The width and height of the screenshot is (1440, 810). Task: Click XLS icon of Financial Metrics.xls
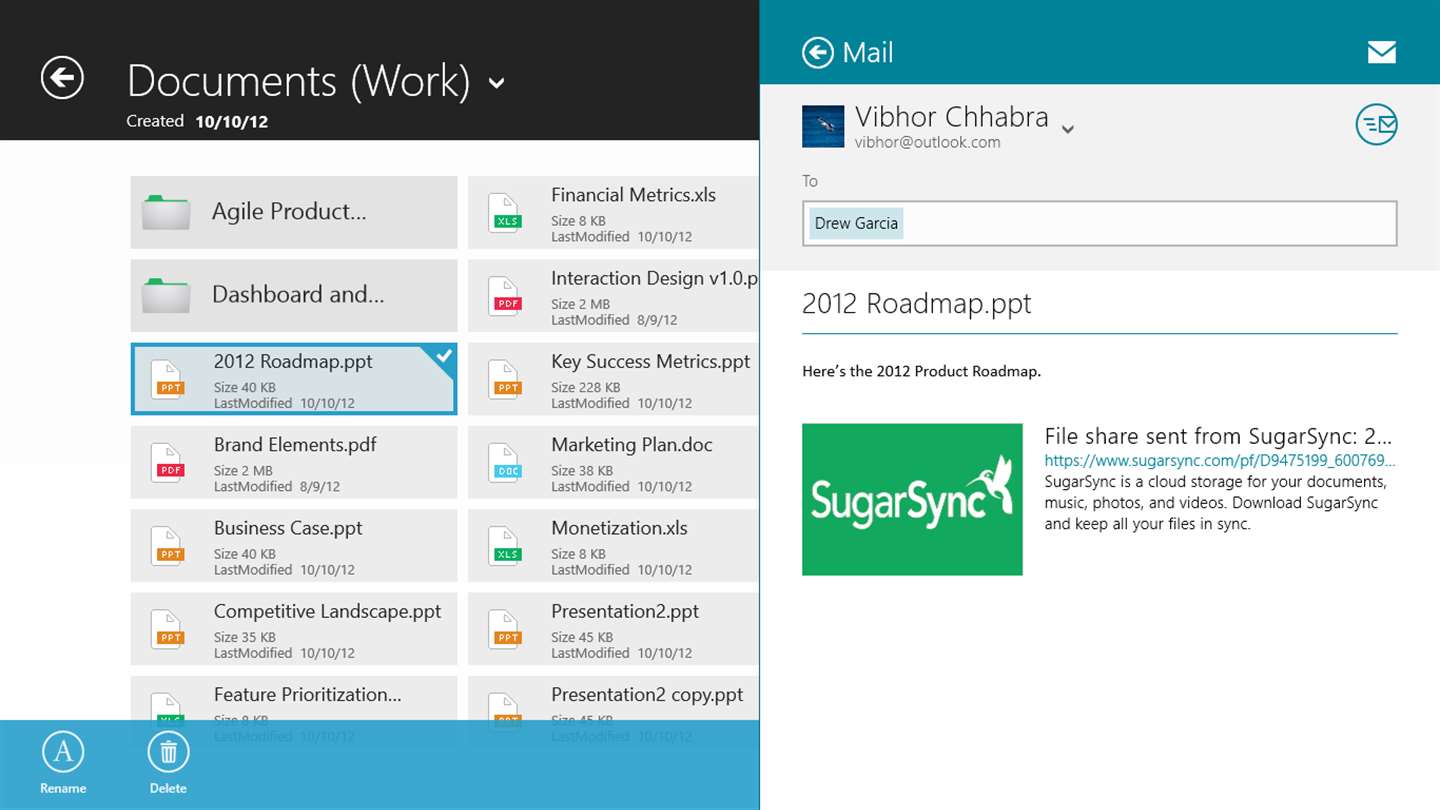pyautogui.click(x=507, y=213)
